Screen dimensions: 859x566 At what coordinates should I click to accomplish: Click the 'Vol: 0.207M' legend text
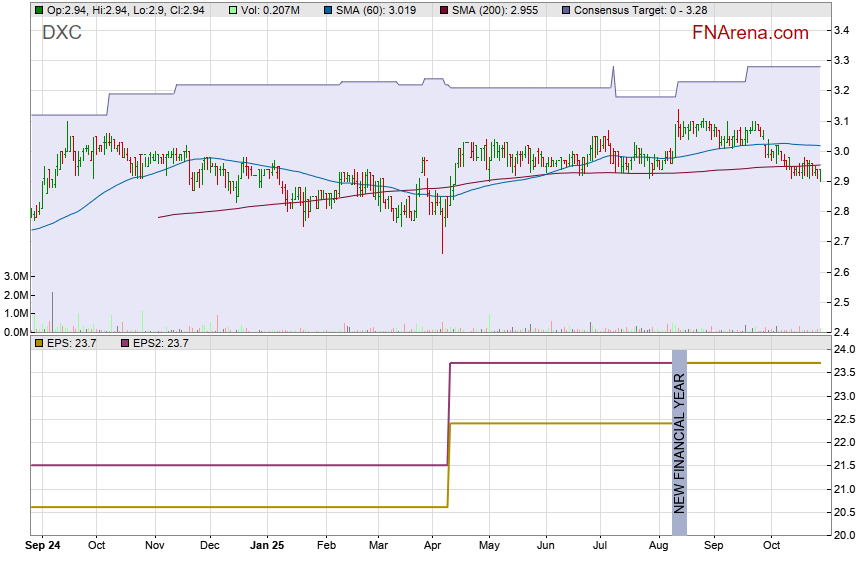(270, 10)
